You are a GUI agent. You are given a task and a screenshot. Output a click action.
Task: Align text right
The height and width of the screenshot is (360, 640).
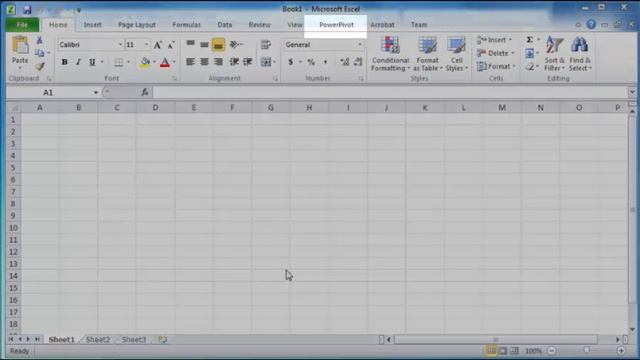click(x=218, y=62)
